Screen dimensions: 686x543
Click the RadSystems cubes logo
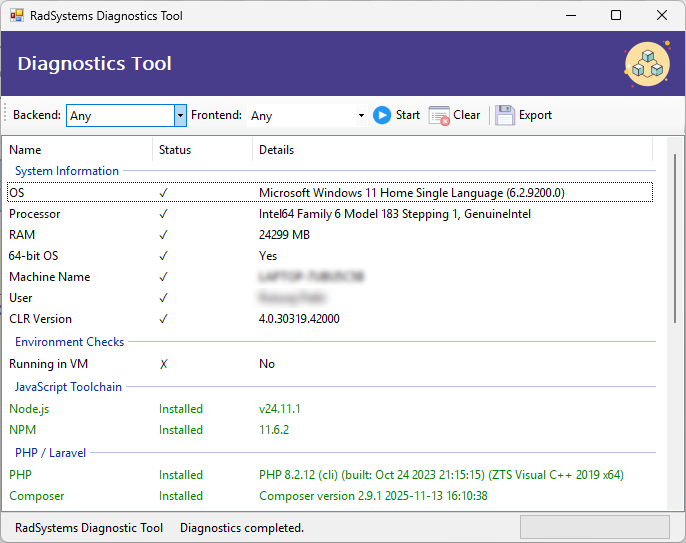point(648,64)
